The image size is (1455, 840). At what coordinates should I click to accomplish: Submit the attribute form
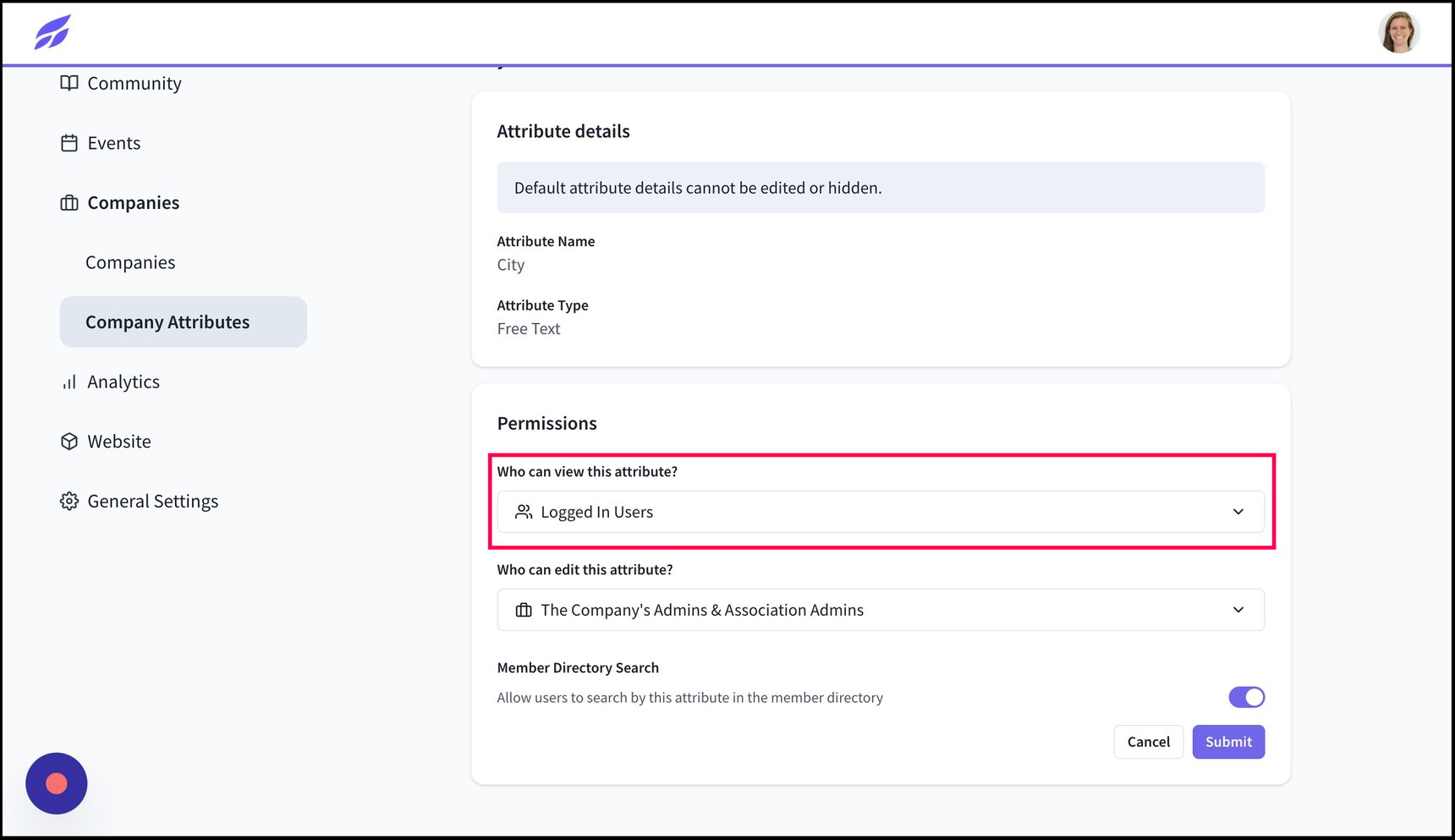1228,742
